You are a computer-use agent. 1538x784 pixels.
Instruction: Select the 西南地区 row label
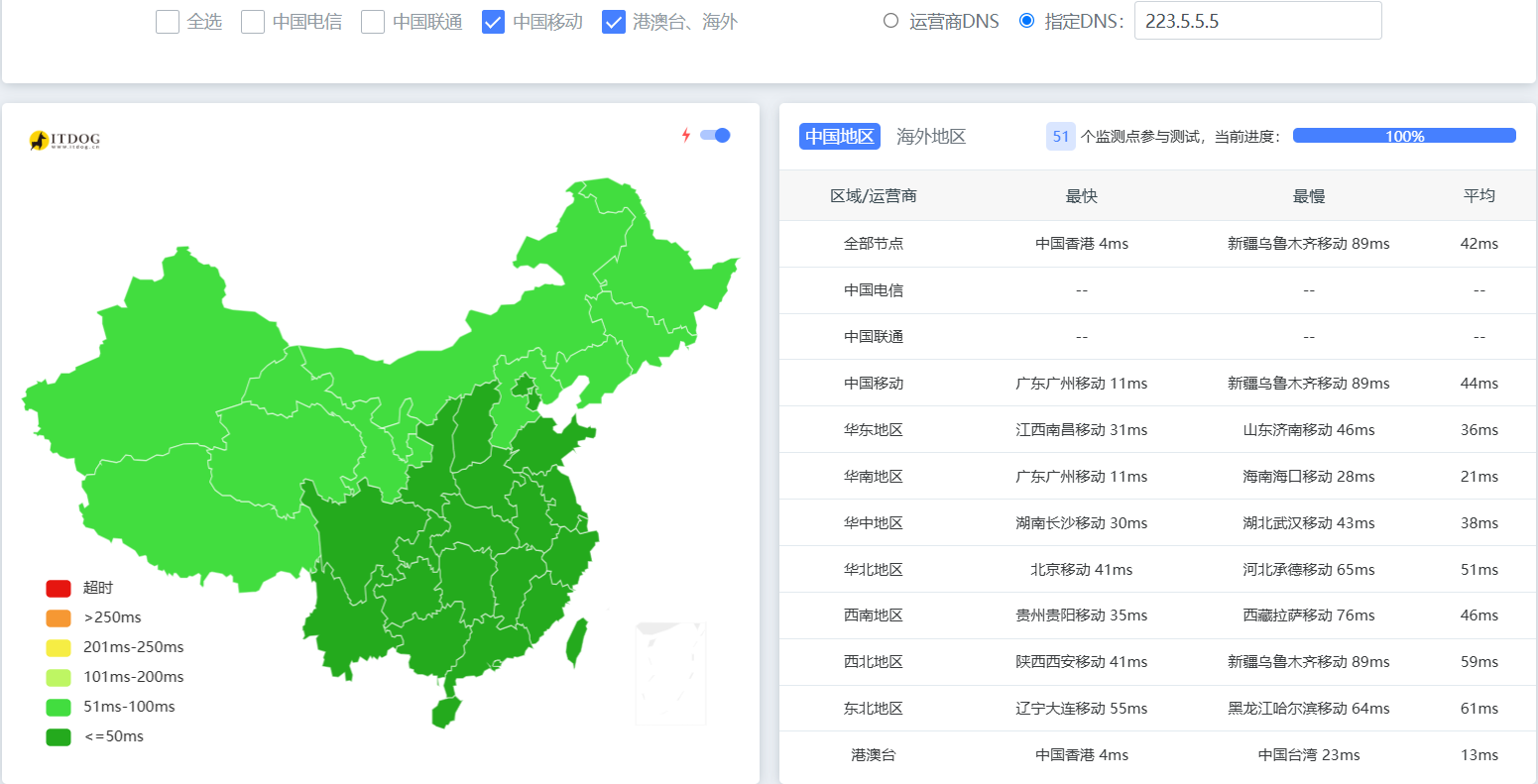pos(874,616)
